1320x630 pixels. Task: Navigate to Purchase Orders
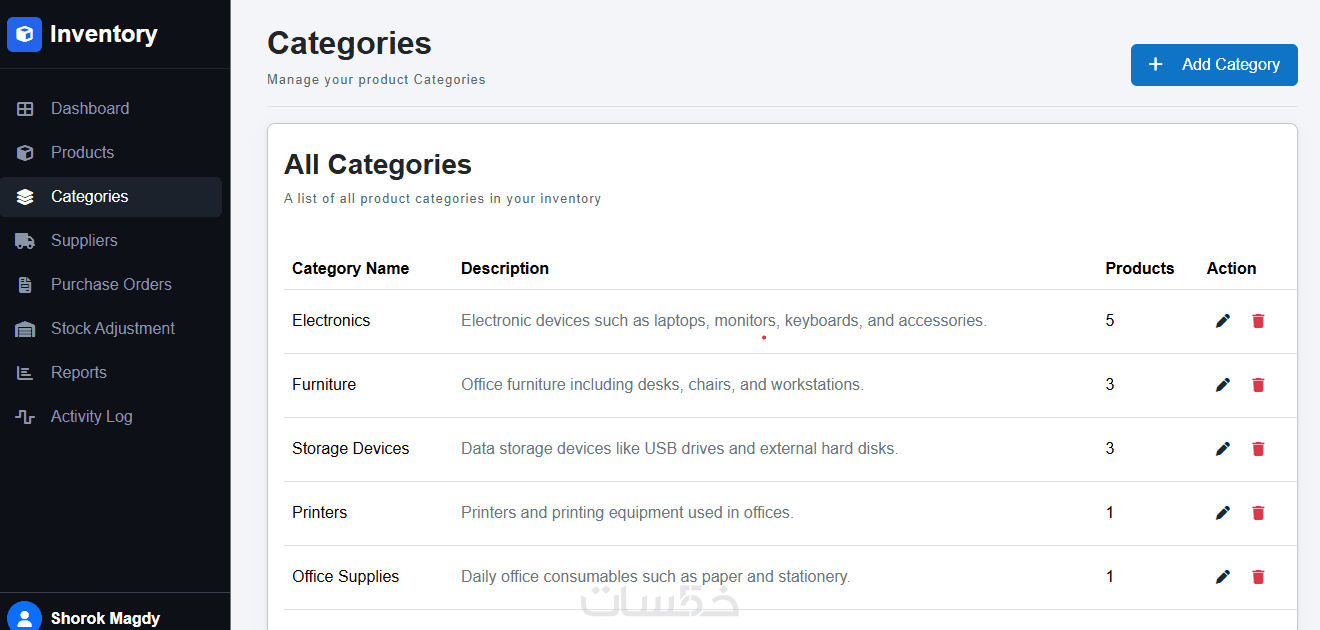[x=111, y=285]
